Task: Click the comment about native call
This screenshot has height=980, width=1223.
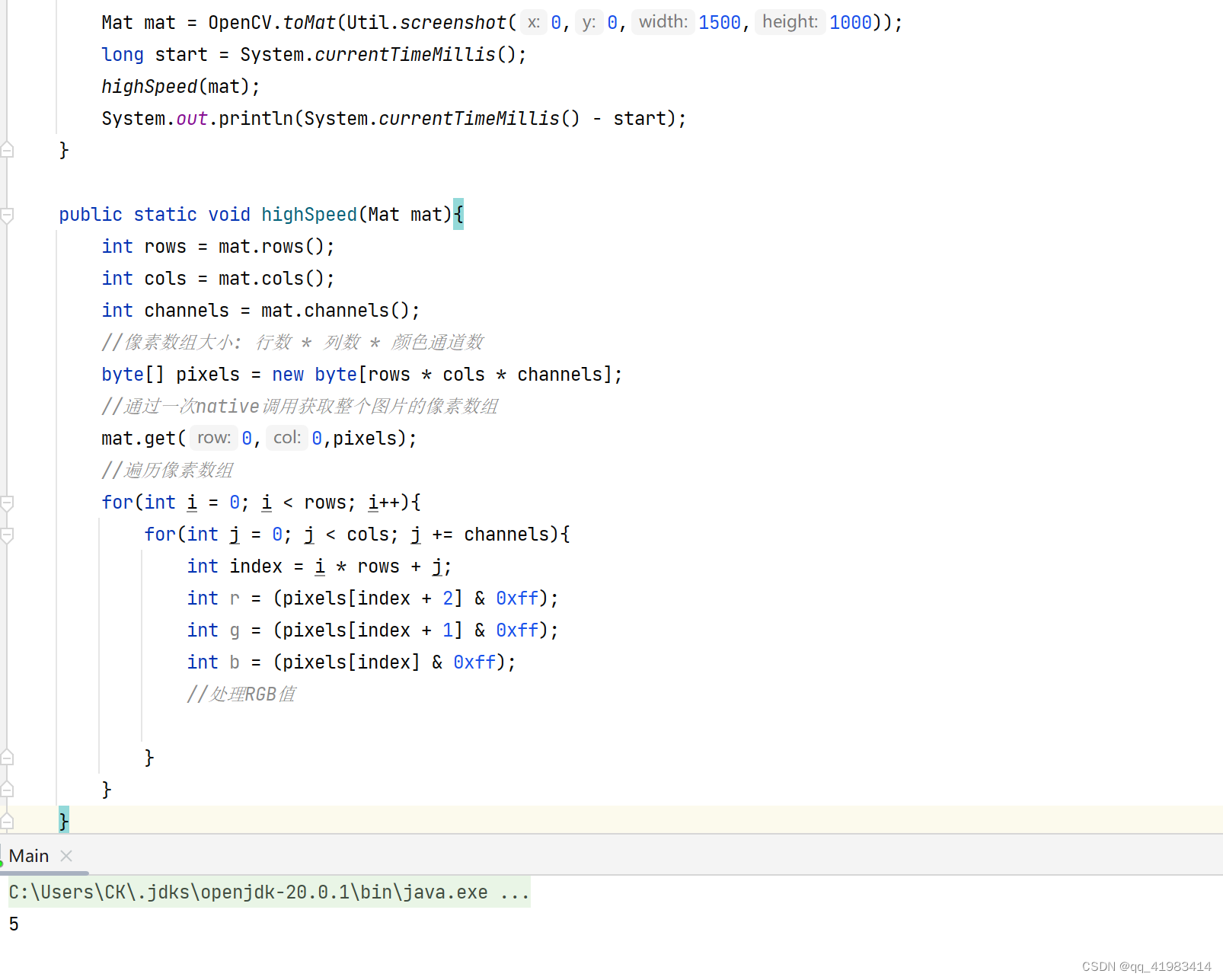Action: (x=300, y=407)
